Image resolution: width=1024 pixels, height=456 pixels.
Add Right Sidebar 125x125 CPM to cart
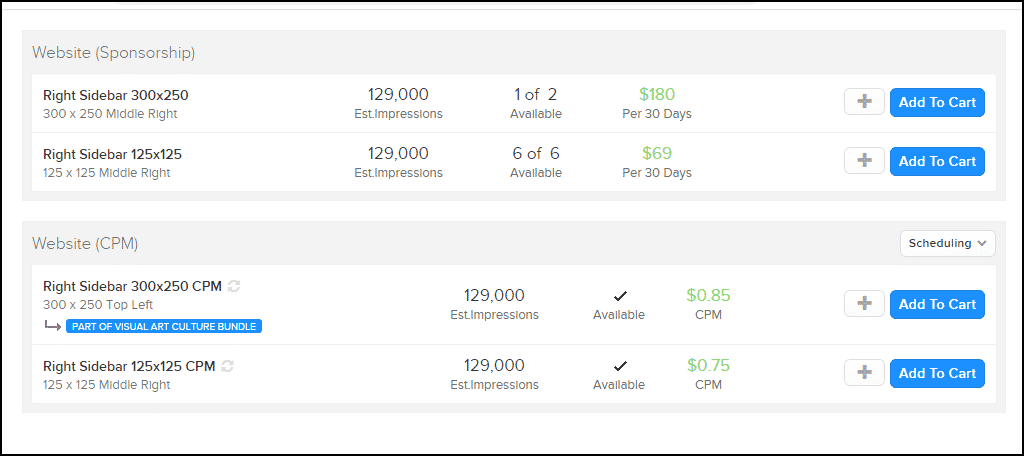[x=937, y=373]
